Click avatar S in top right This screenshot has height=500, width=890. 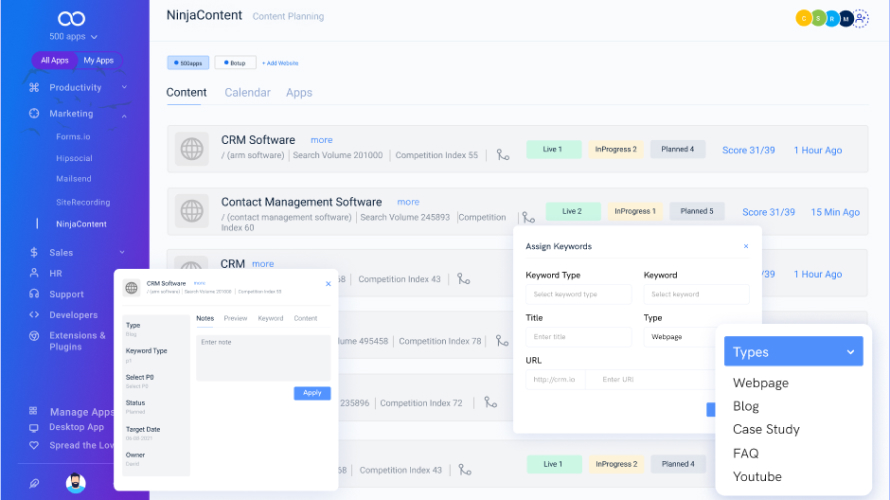click(818, 18)
